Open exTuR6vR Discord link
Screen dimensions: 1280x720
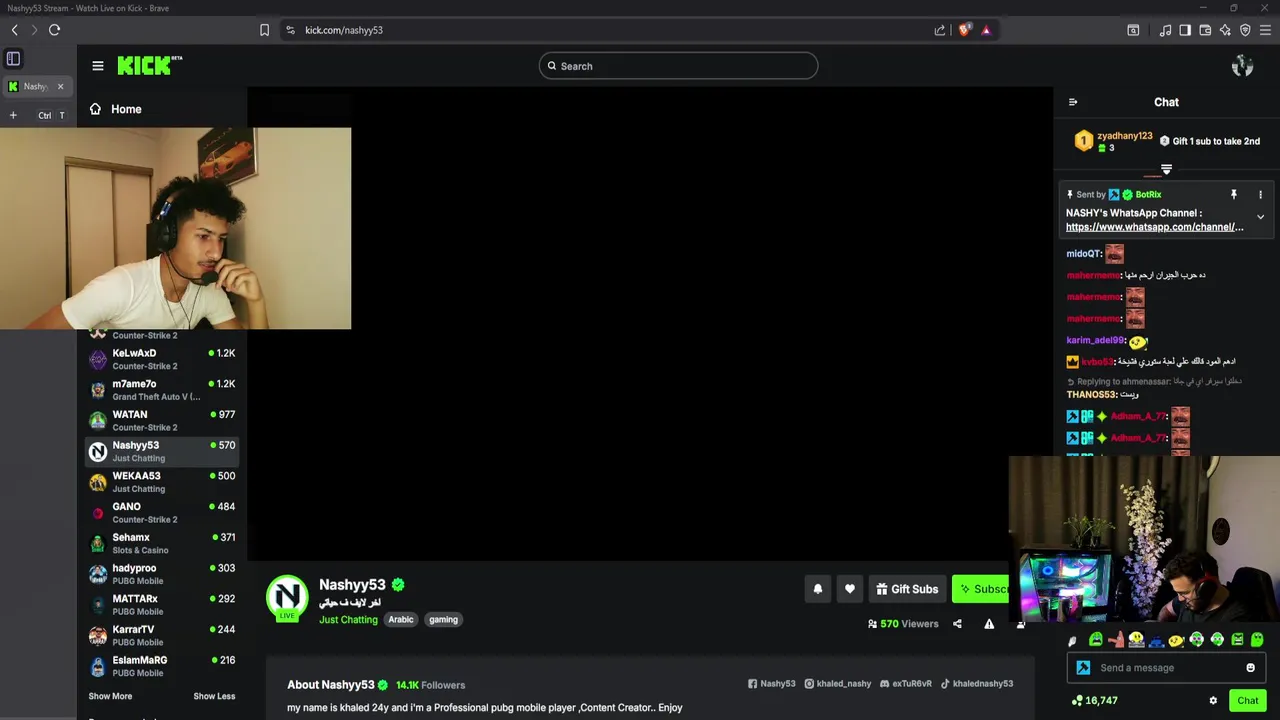point(905,684)
